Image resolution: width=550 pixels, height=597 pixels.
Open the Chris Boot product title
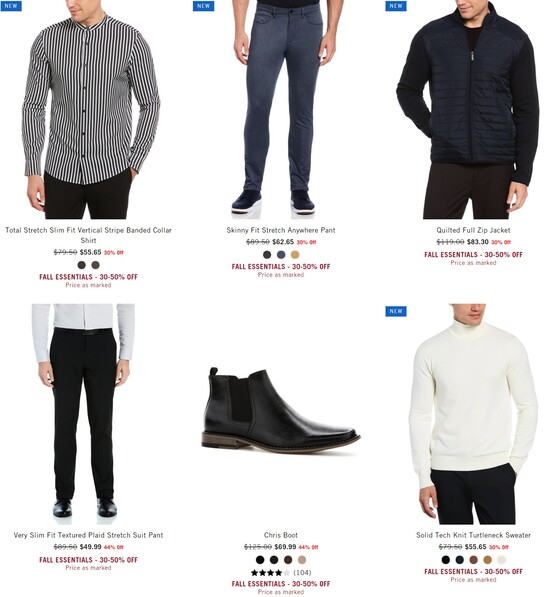[x=281, y=535]
